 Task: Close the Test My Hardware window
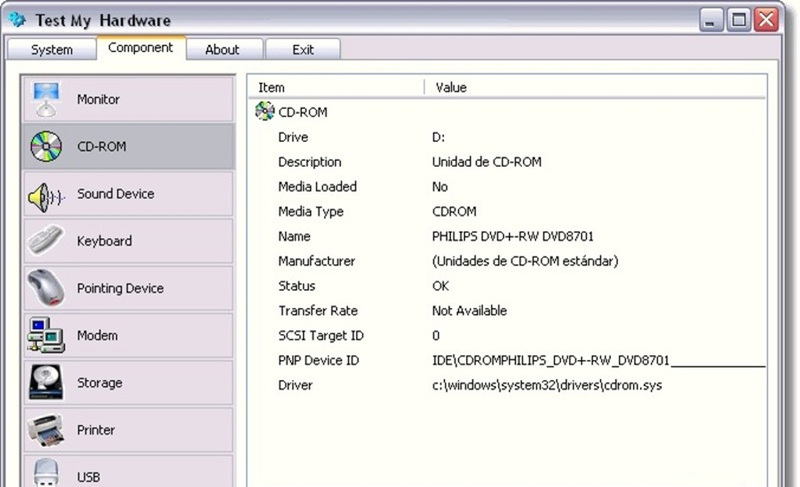766,20
